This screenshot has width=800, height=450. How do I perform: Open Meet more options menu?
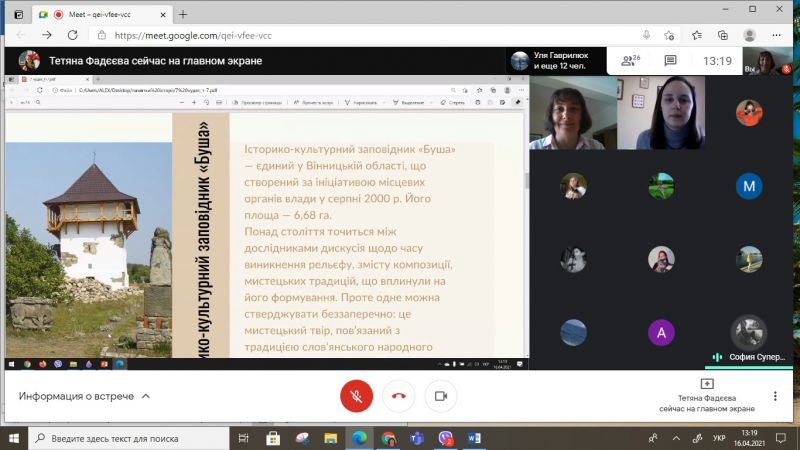(775, 396)
